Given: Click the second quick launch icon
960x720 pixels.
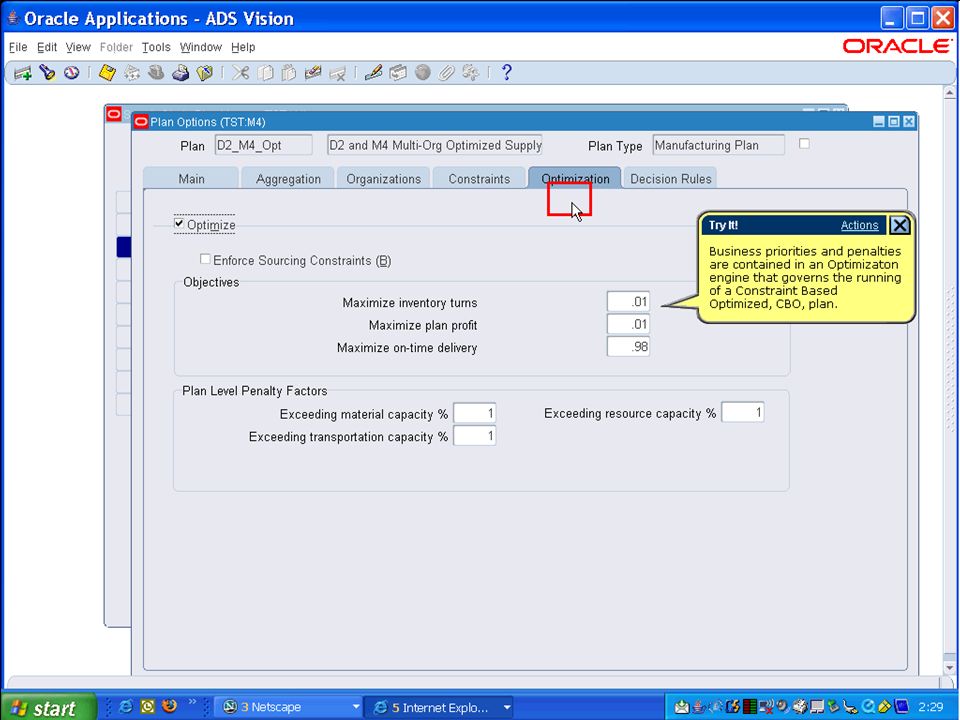Looking at the screenshot, I should click(x=148, y=707).
